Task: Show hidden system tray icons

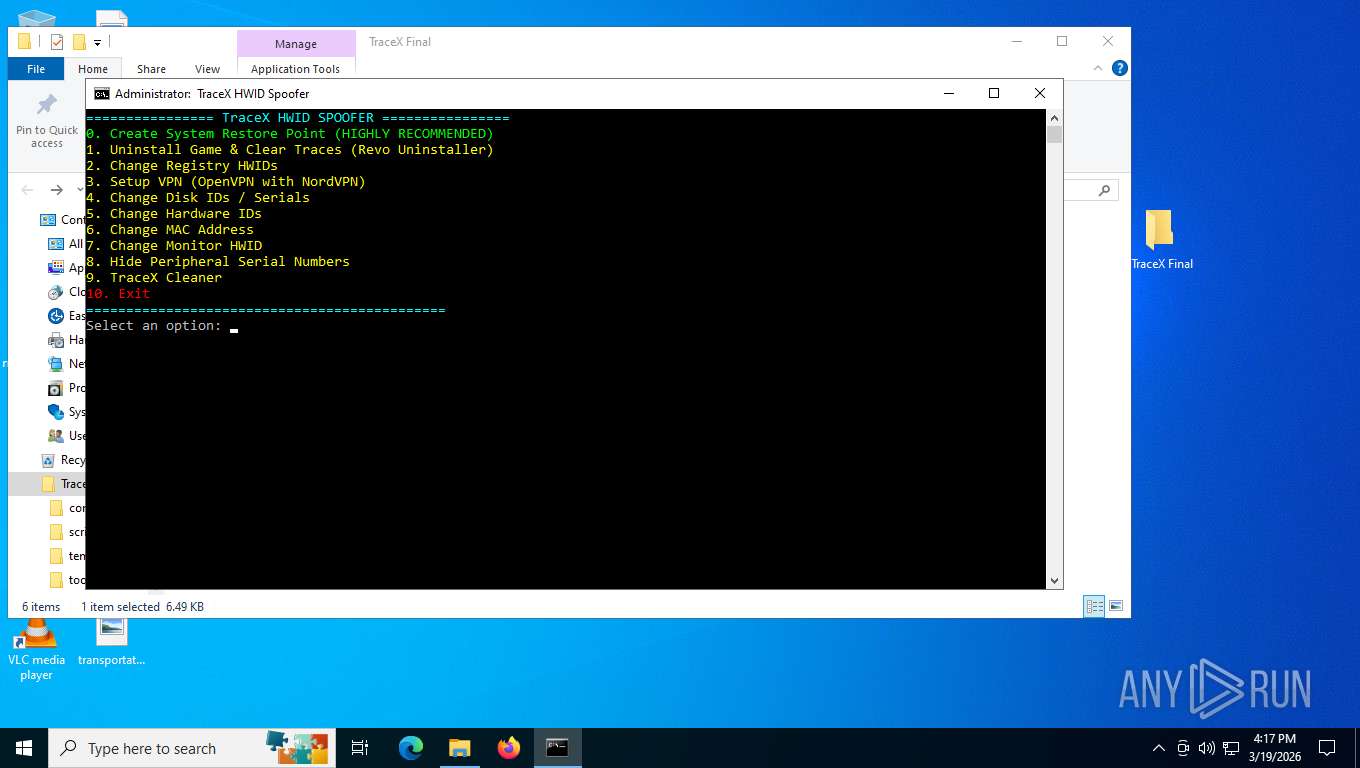Action: (x=1159, y=748)
